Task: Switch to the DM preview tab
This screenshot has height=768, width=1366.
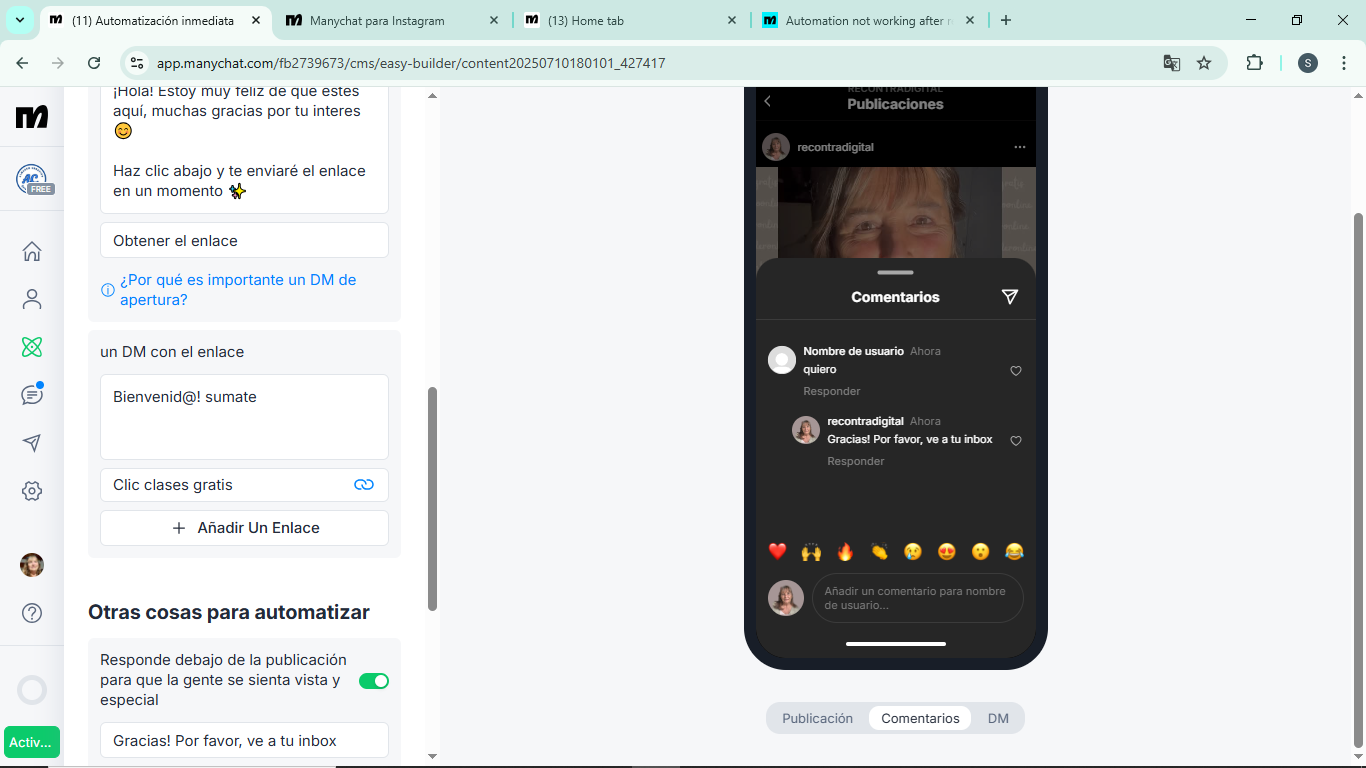Action: click(x=998, y=718)
